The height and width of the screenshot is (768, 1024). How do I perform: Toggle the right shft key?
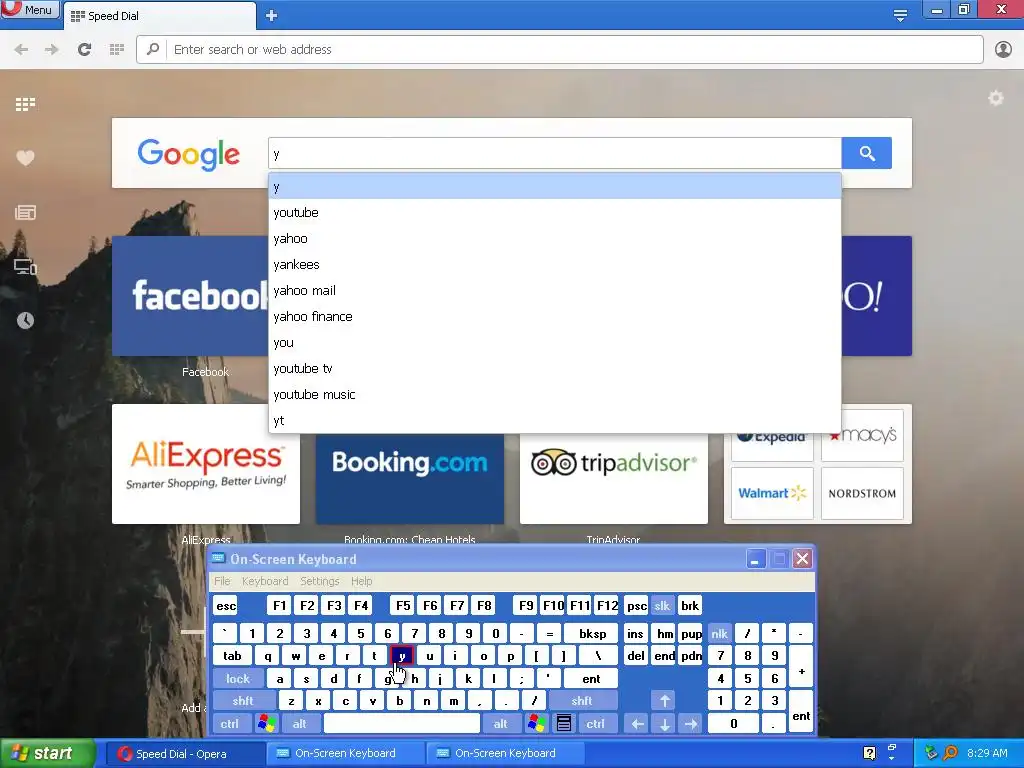[582, 701]
